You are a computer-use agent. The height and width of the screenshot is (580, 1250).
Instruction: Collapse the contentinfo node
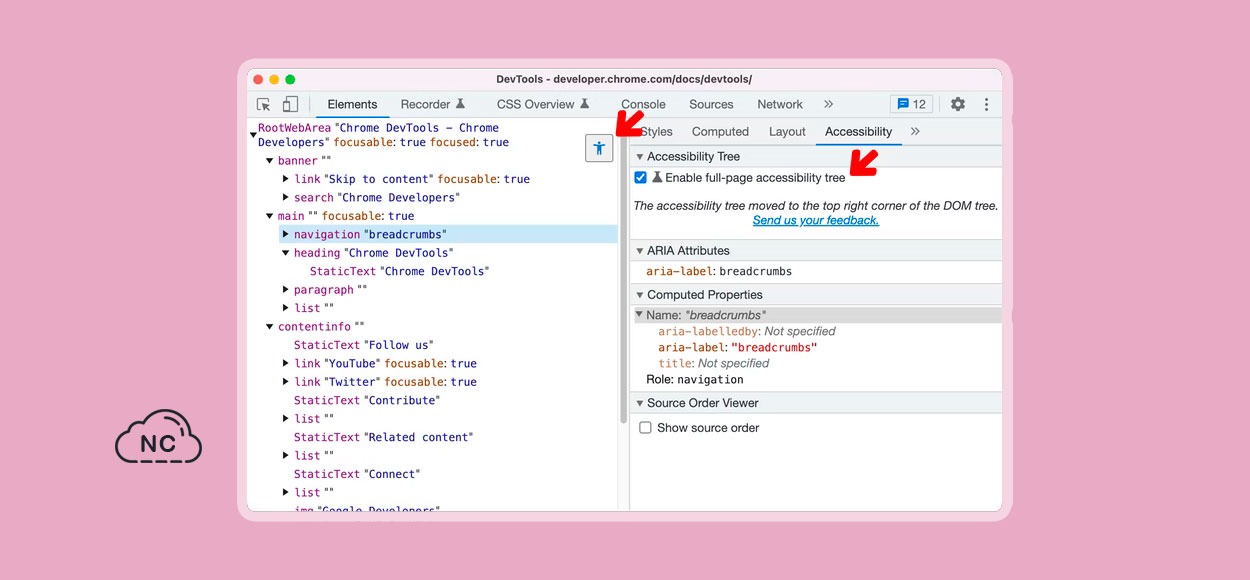269,326
